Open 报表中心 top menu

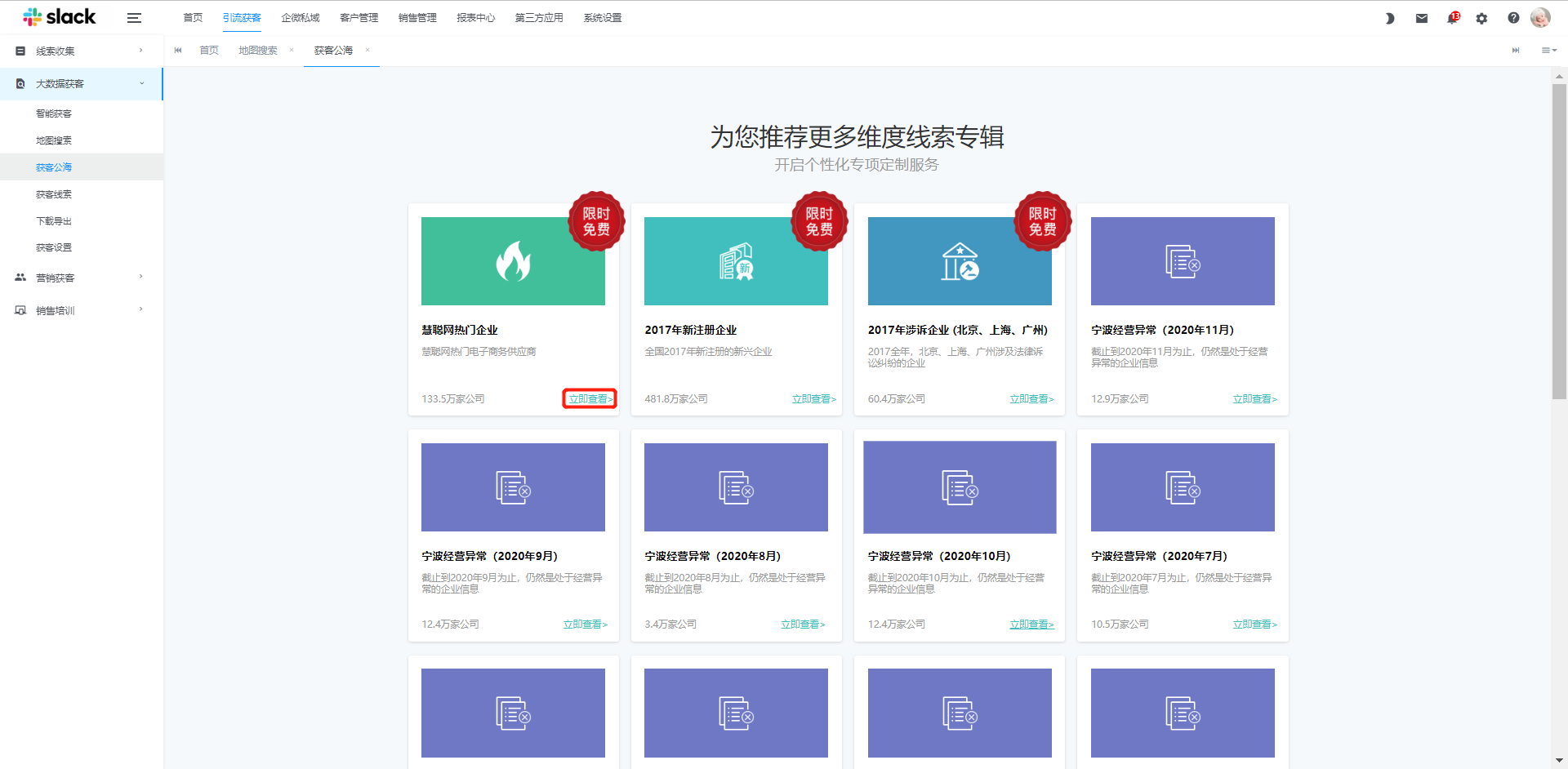476,18
